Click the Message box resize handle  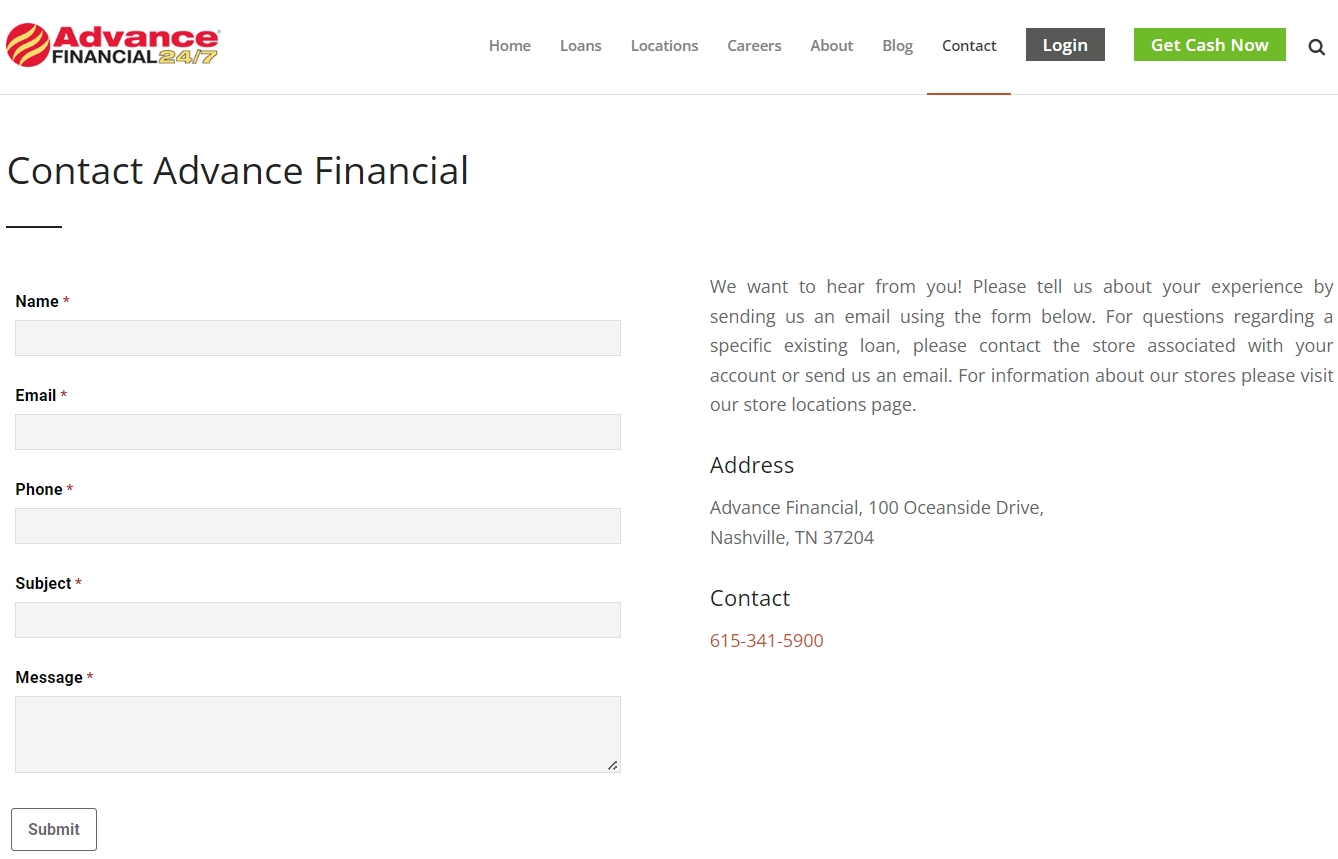613,766
